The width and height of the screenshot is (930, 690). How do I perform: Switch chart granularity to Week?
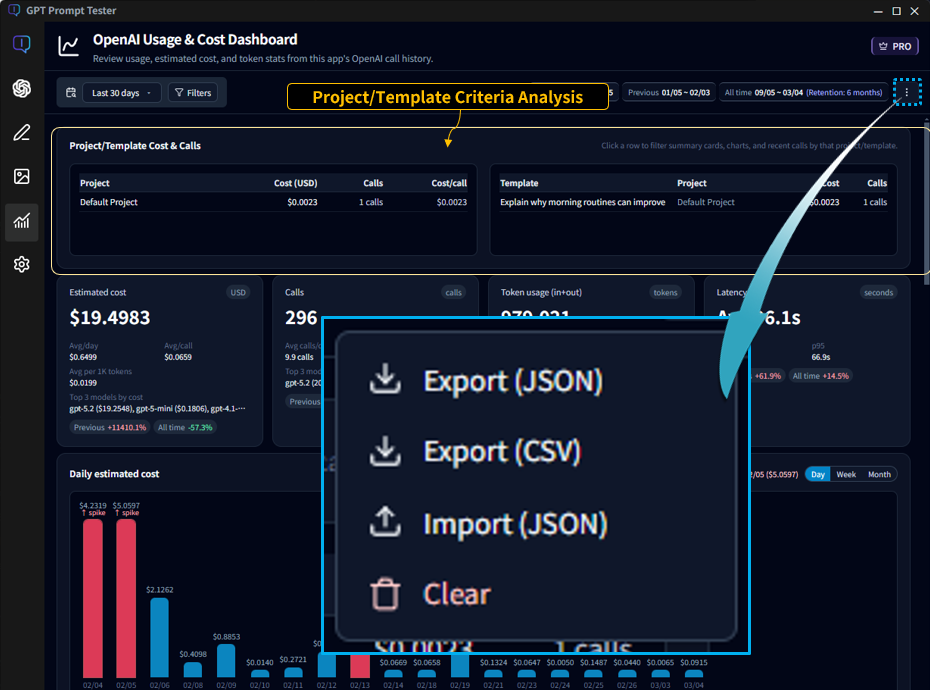tap(846, 474)
